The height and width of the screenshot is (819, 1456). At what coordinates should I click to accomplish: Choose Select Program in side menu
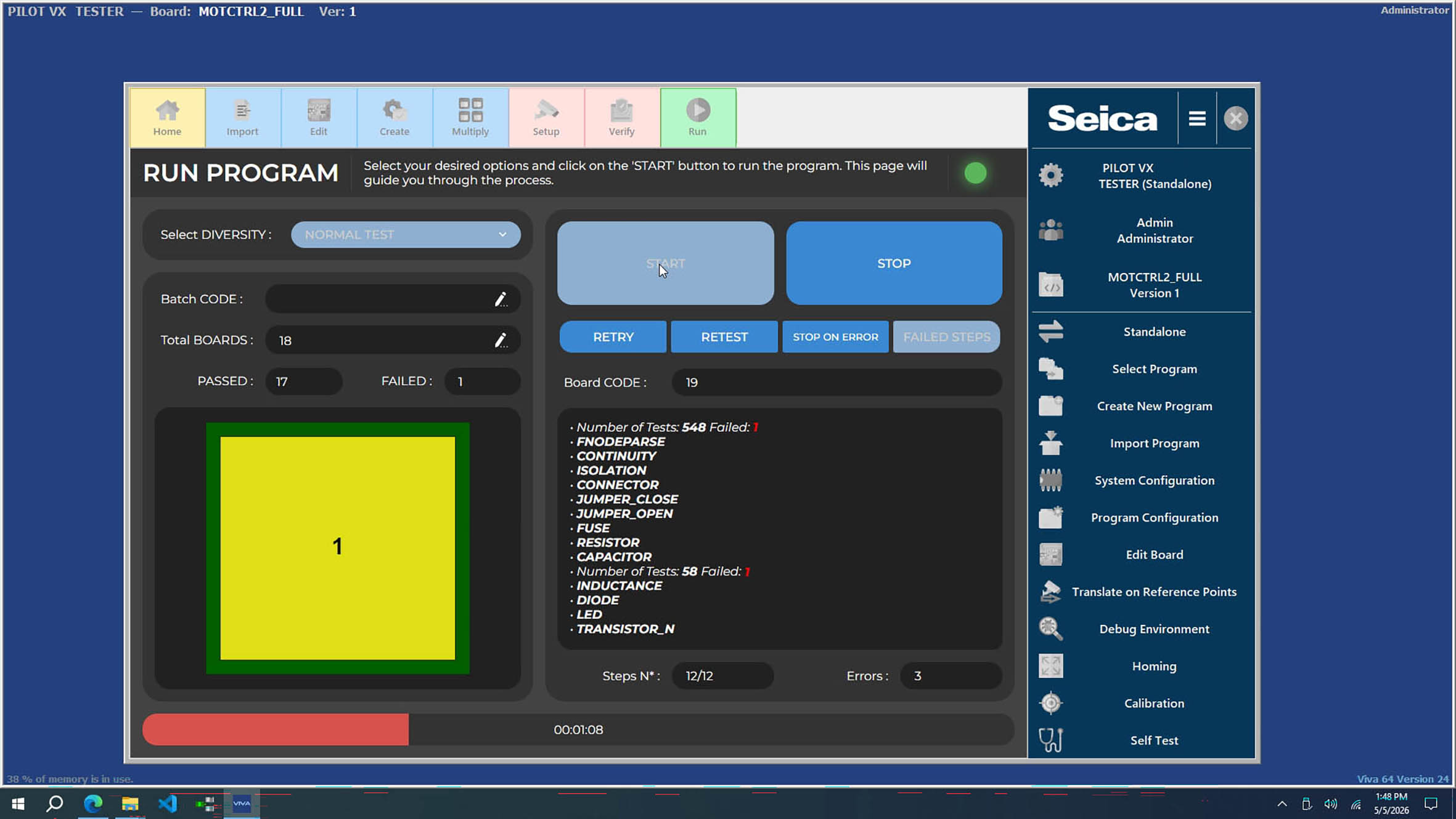(x=1154, y=369)
